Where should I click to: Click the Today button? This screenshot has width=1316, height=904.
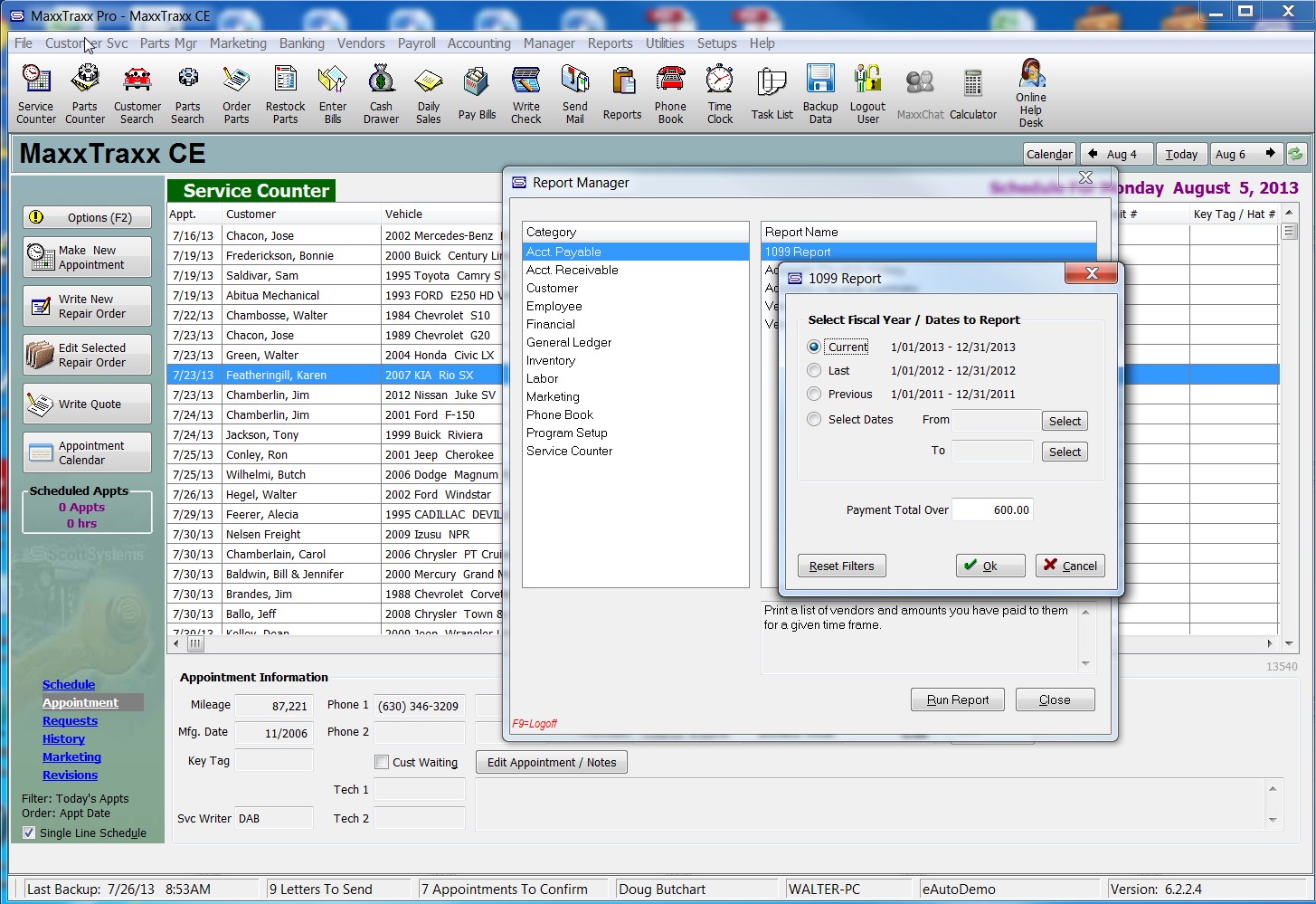point(1181,154)
